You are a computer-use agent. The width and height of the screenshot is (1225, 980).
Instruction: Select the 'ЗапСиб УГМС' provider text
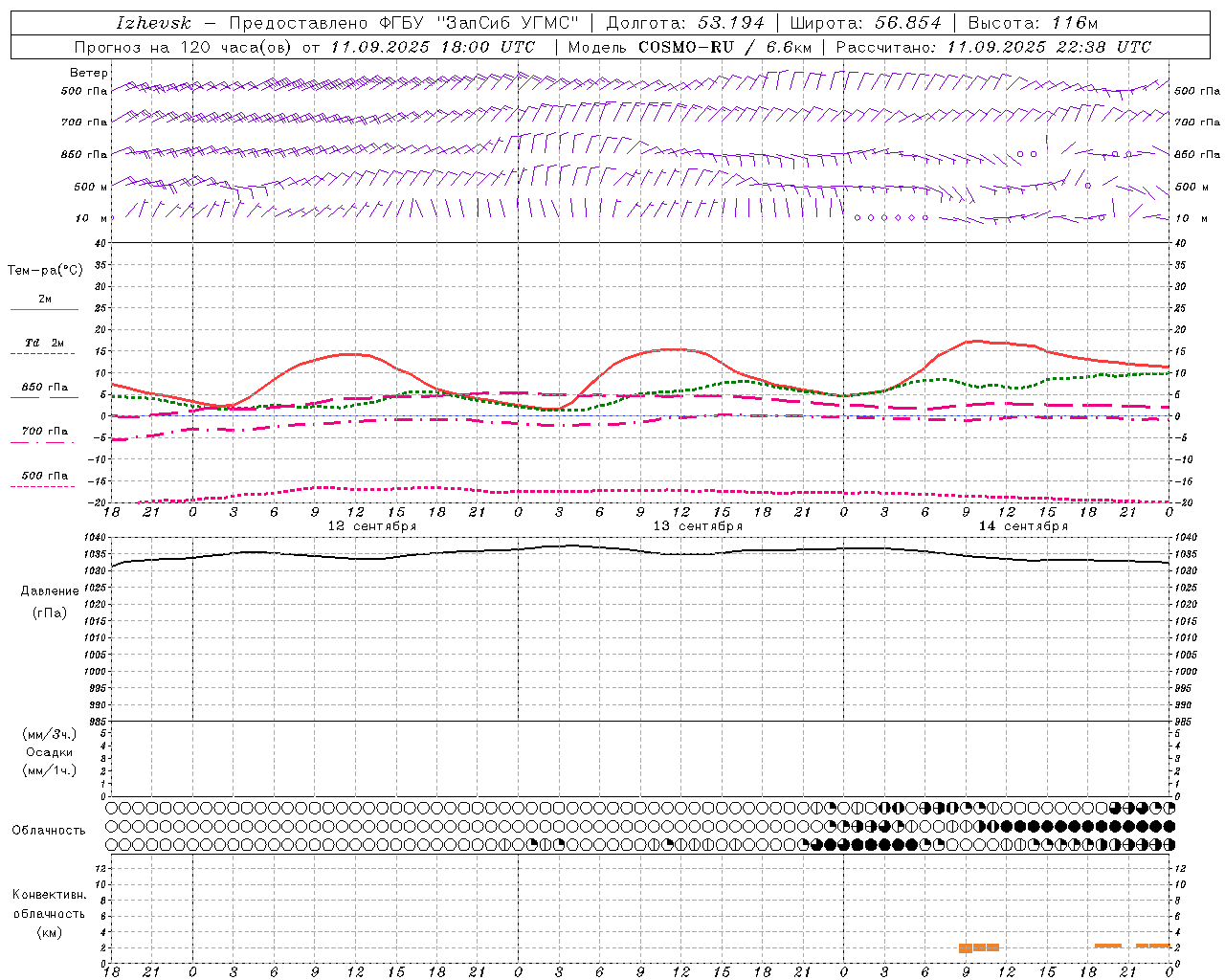(x=507, y=23)
